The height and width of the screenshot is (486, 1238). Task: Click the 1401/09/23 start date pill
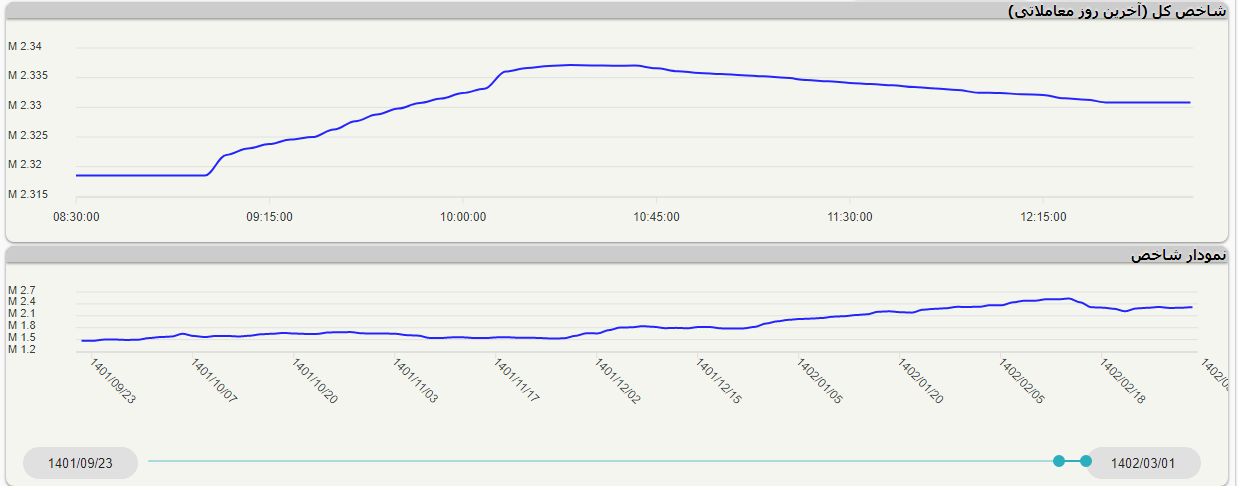click(81, 463)
